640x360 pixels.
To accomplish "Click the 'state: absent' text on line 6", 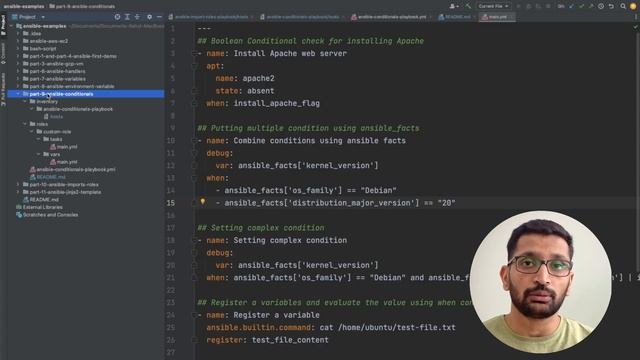I will [x=245, y=91].
